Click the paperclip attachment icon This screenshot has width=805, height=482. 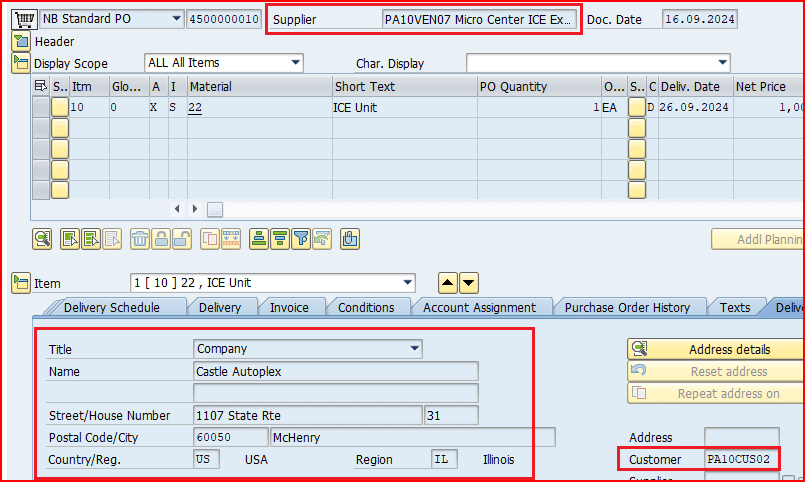tap(350, 238)
